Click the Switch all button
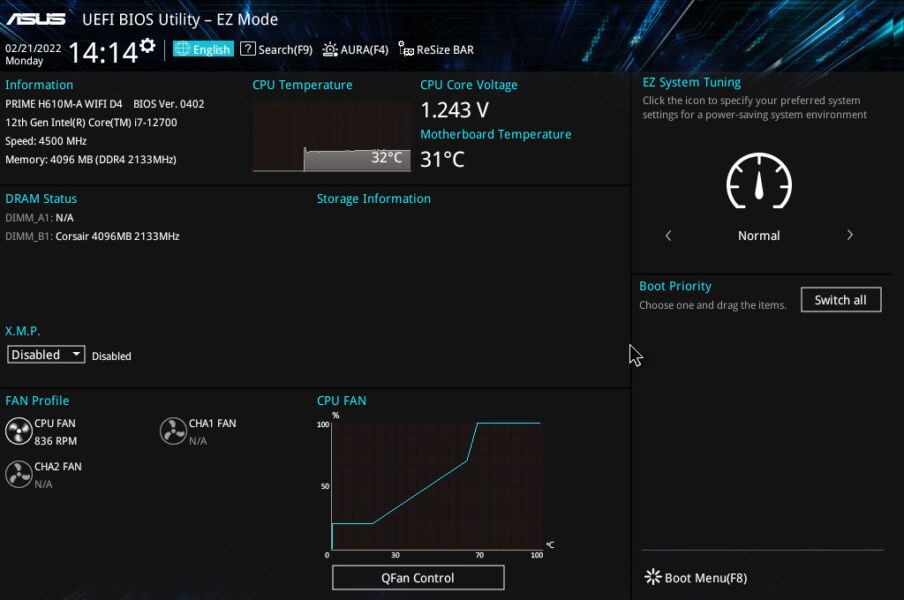Image resolution: width=904 pixels, height=600 pixels. (x=841, y=300)
